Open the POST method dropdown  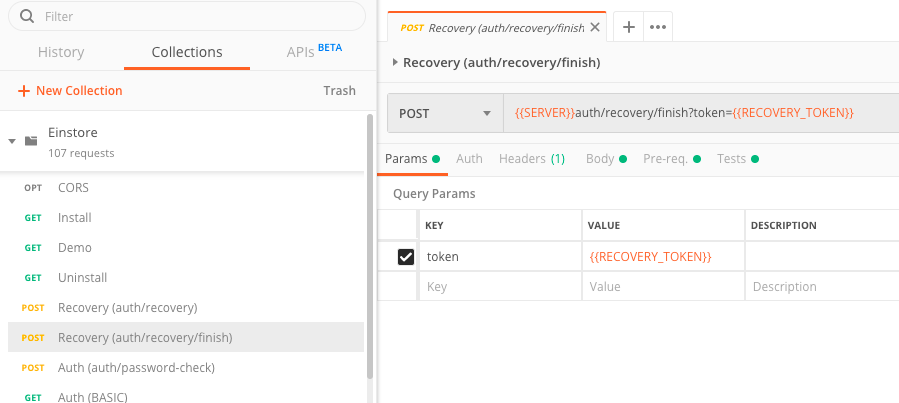click(x=445, y=114)
